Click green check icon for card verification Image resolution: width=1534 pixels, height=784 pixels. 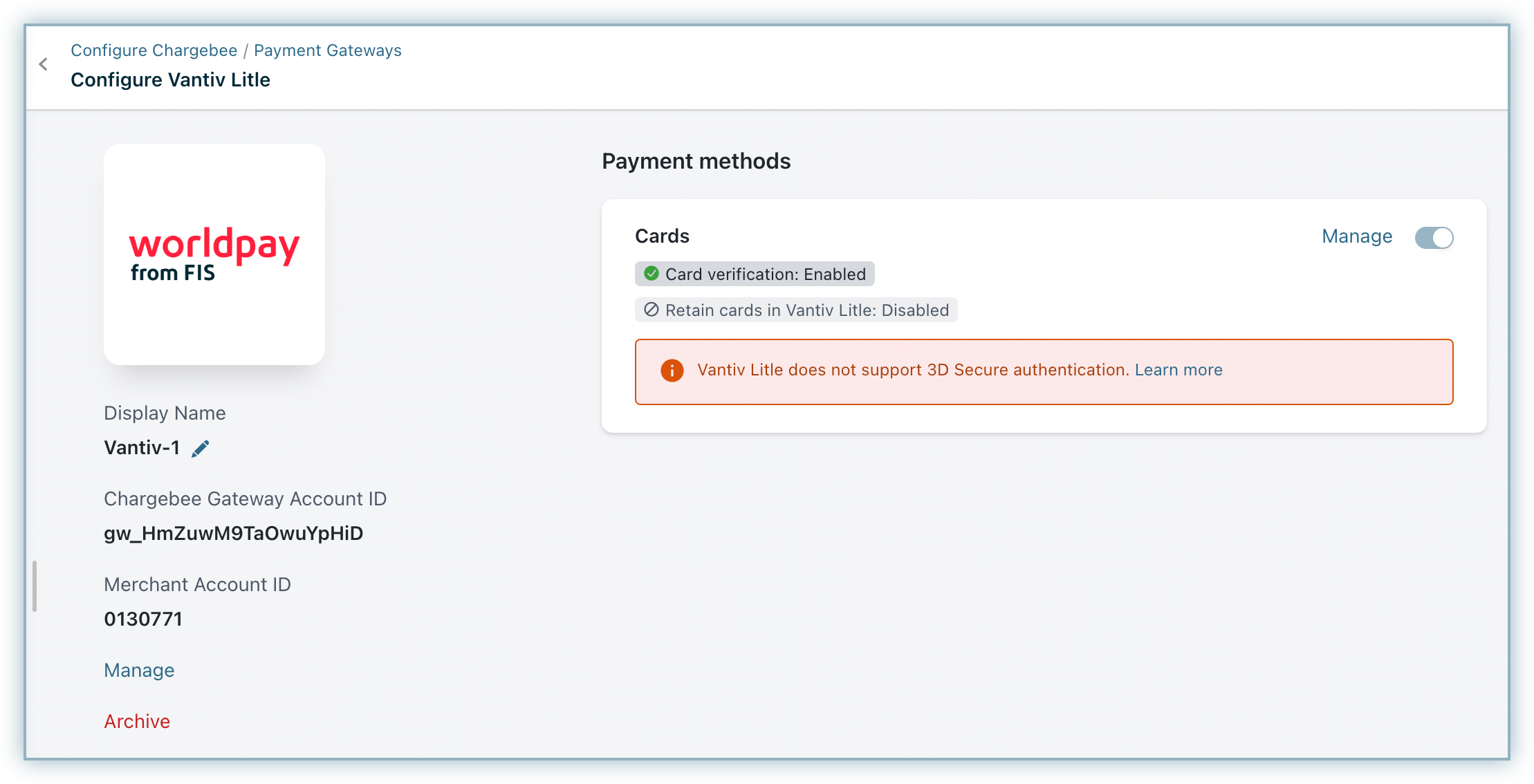pos(651,274)
